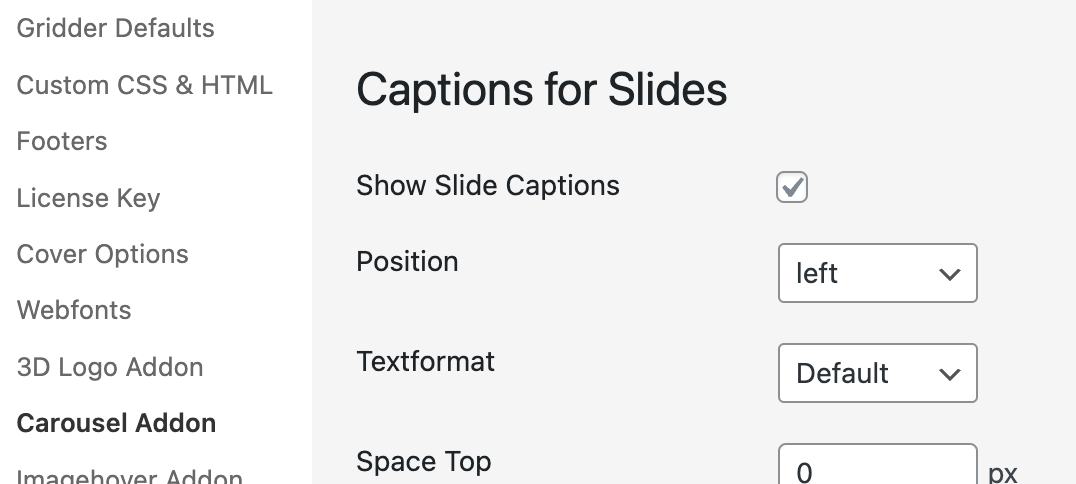Open the Gridder Defaults settings page
1076x484 pixels.
coord(115,28)
